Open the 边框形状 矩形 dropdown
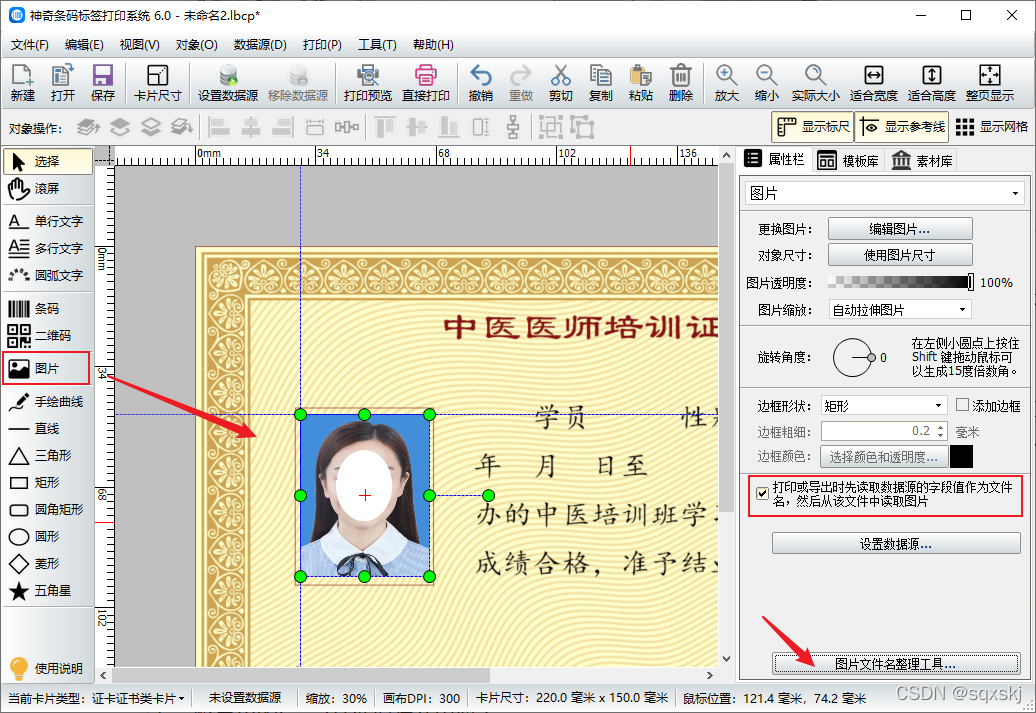1036x713 pixels. 884,406
